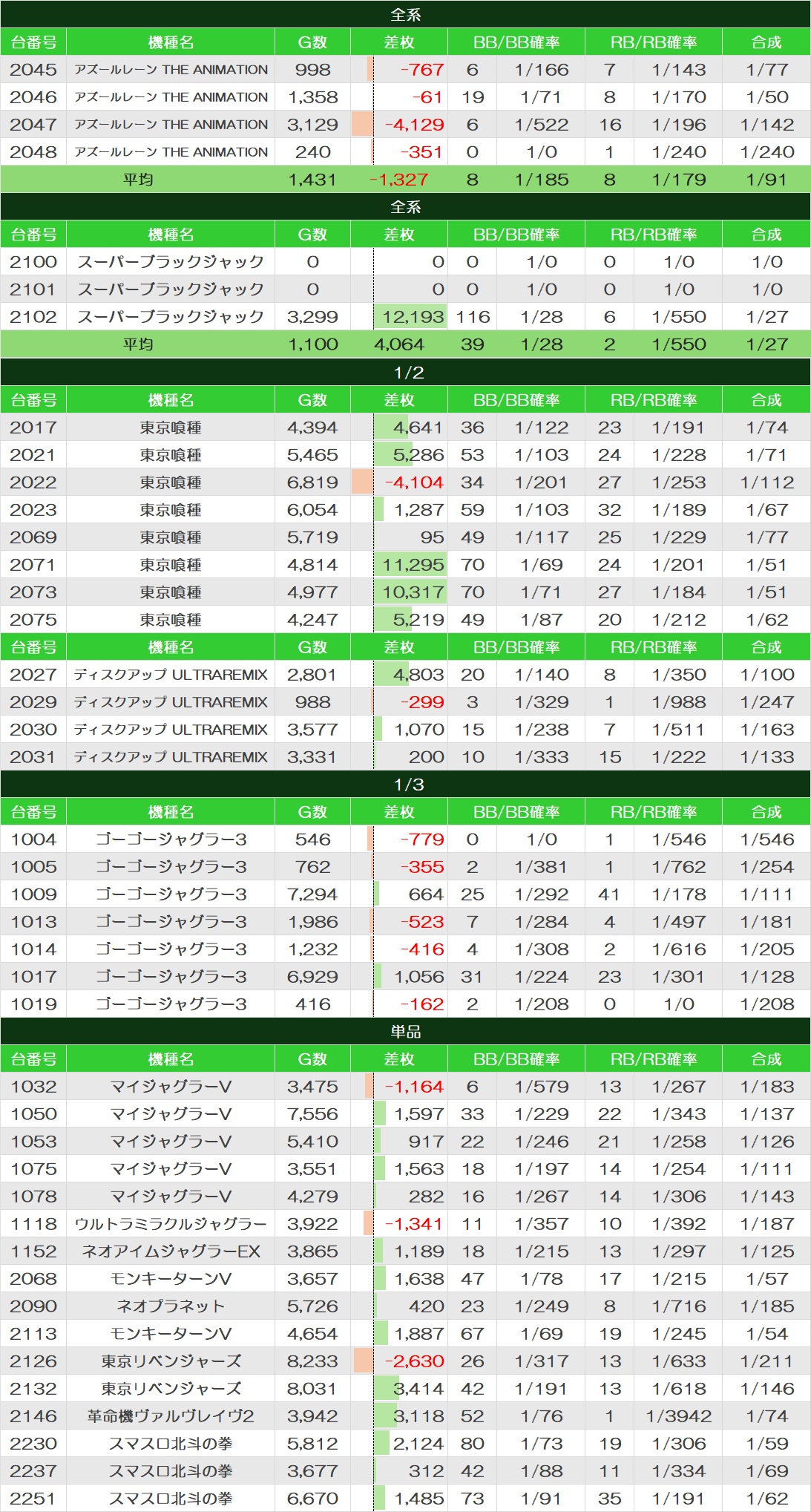Click machine number 1032

[33, 1087]
